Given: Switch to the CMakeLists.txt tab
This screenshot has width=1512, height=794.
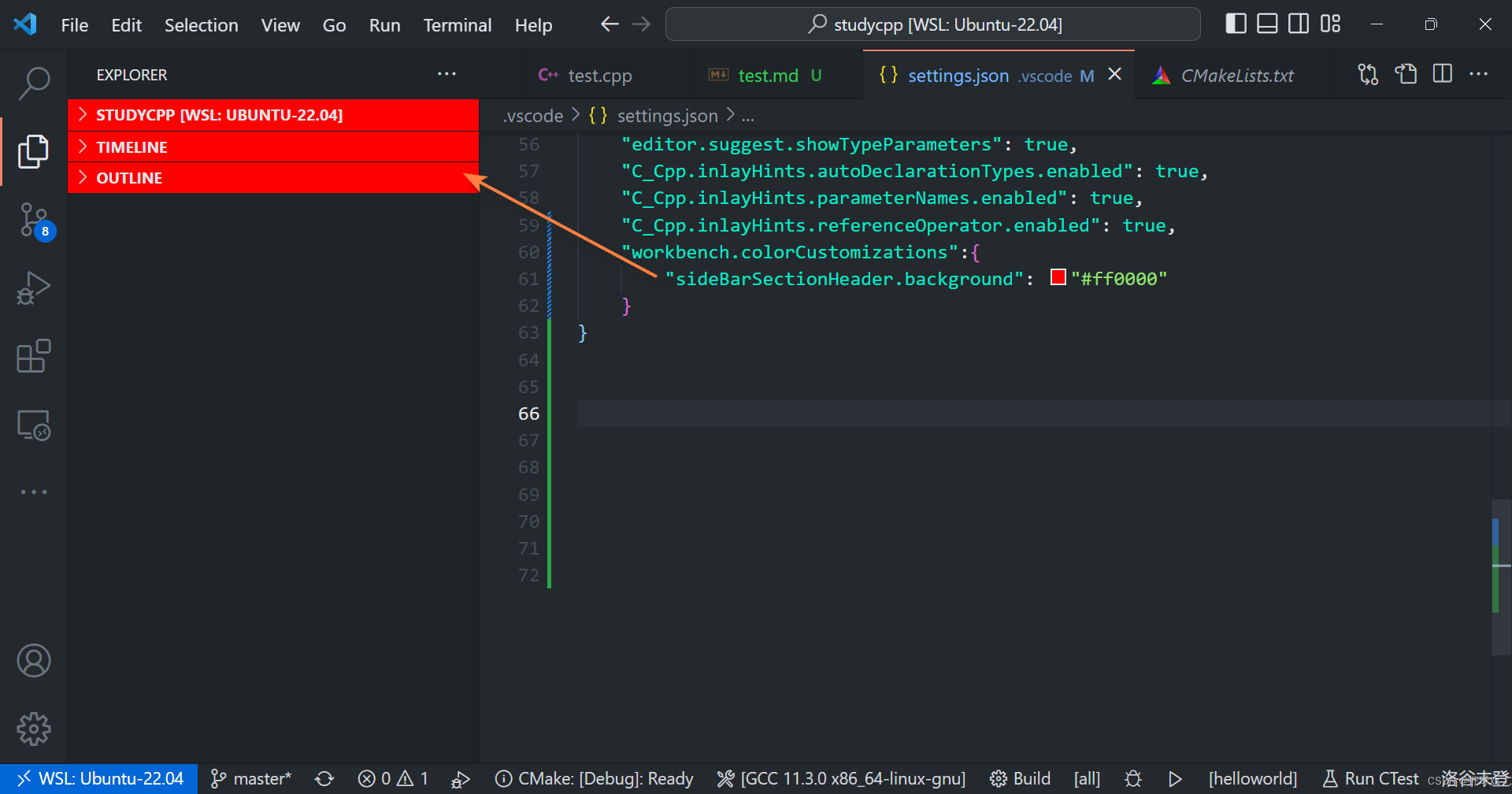Looking at the screenshot, I should click(x=1236, y=76).
